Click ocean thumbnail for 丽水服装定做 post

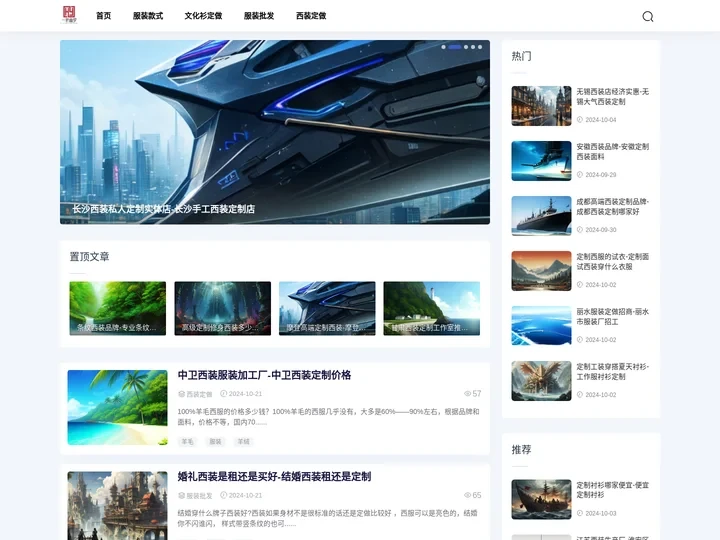541,326
